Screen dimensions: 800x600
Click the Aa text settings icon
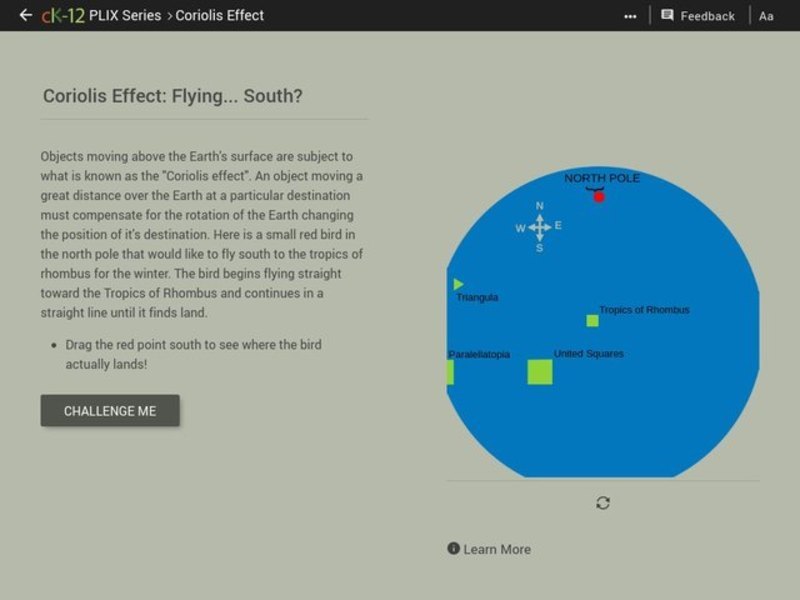(764, 15)
